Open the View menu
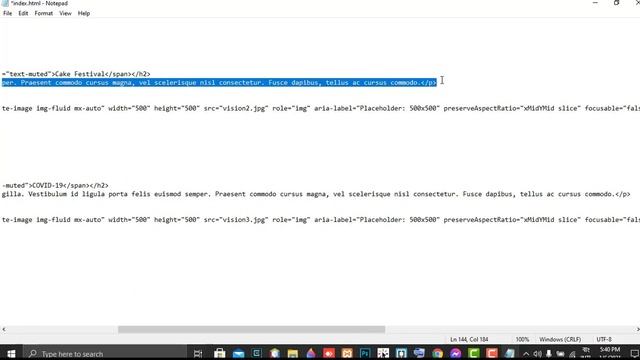The width and height of the screenshot is (640, 360). (x=65, y=13)
